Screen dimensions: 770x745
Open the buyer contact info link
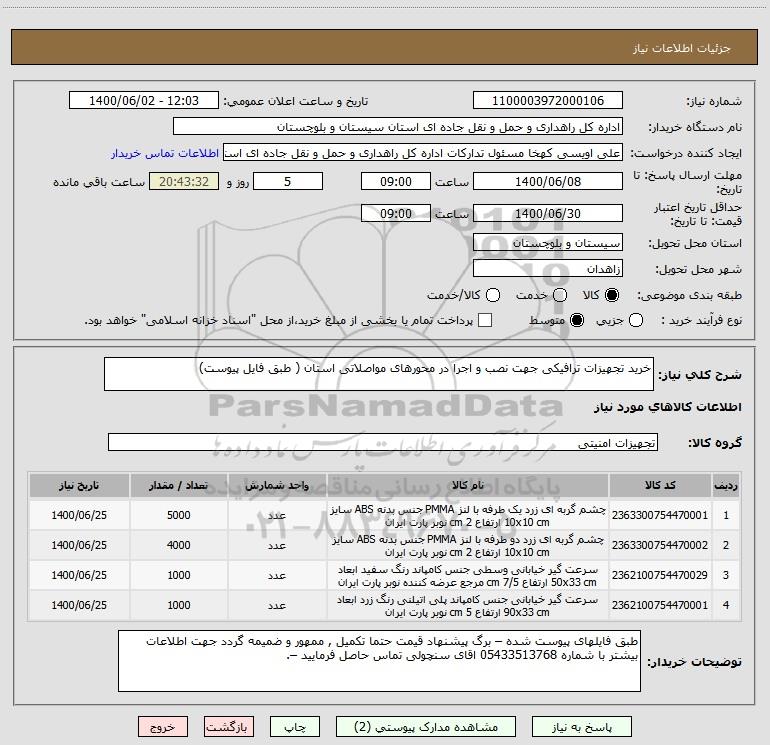coord(165,153)
